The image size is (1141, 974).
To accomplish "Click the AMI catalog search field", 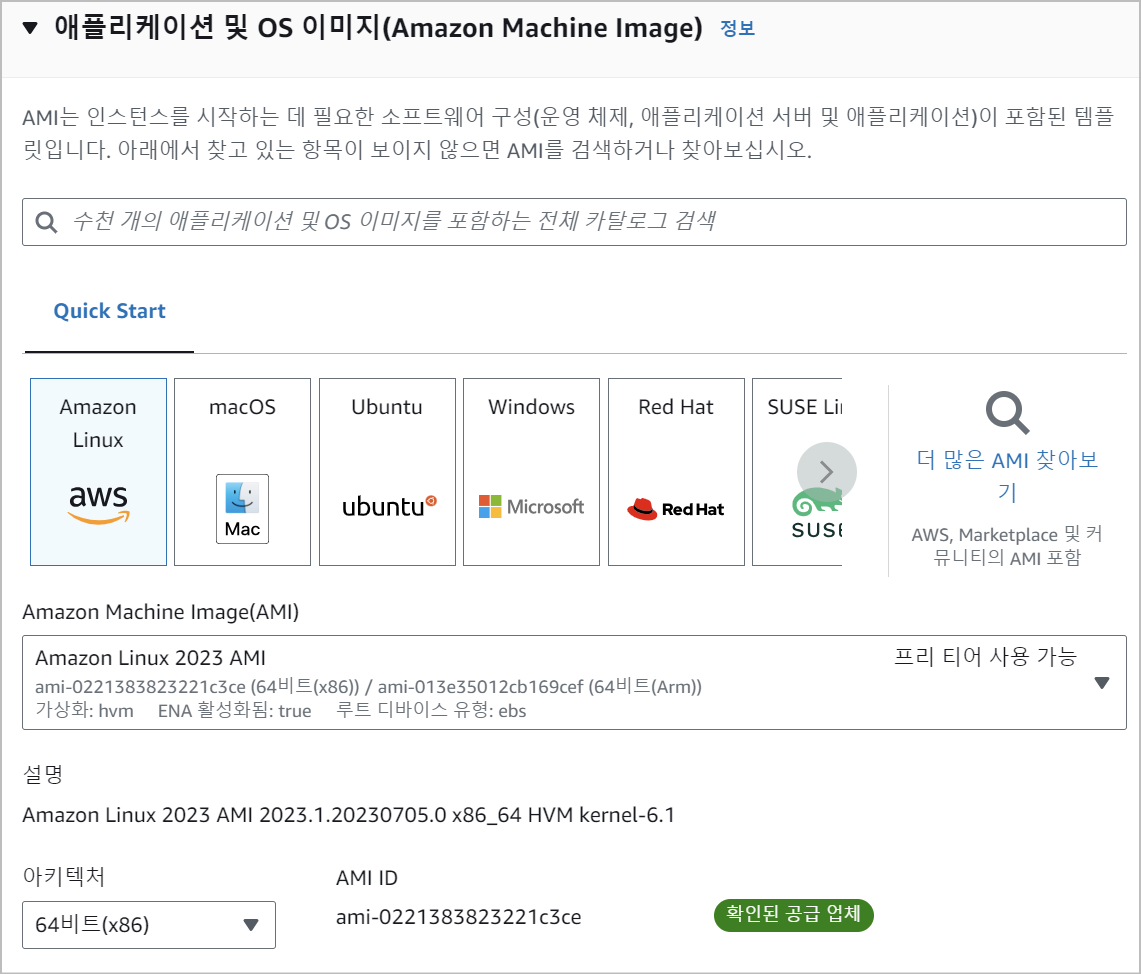I will coord(574,222).
